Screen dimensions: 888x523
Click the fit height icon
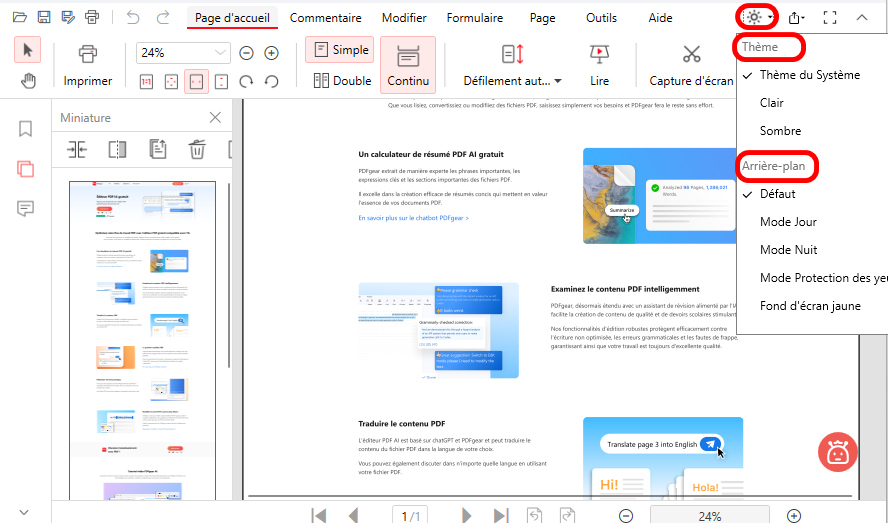(221, 82)
